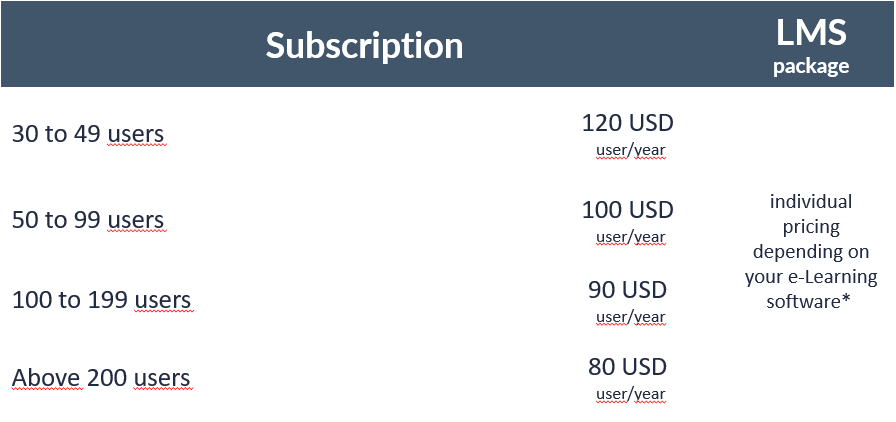This screenshot has width=896, height=422.
Task: Select the 100 USD price text
Action: 627,210
